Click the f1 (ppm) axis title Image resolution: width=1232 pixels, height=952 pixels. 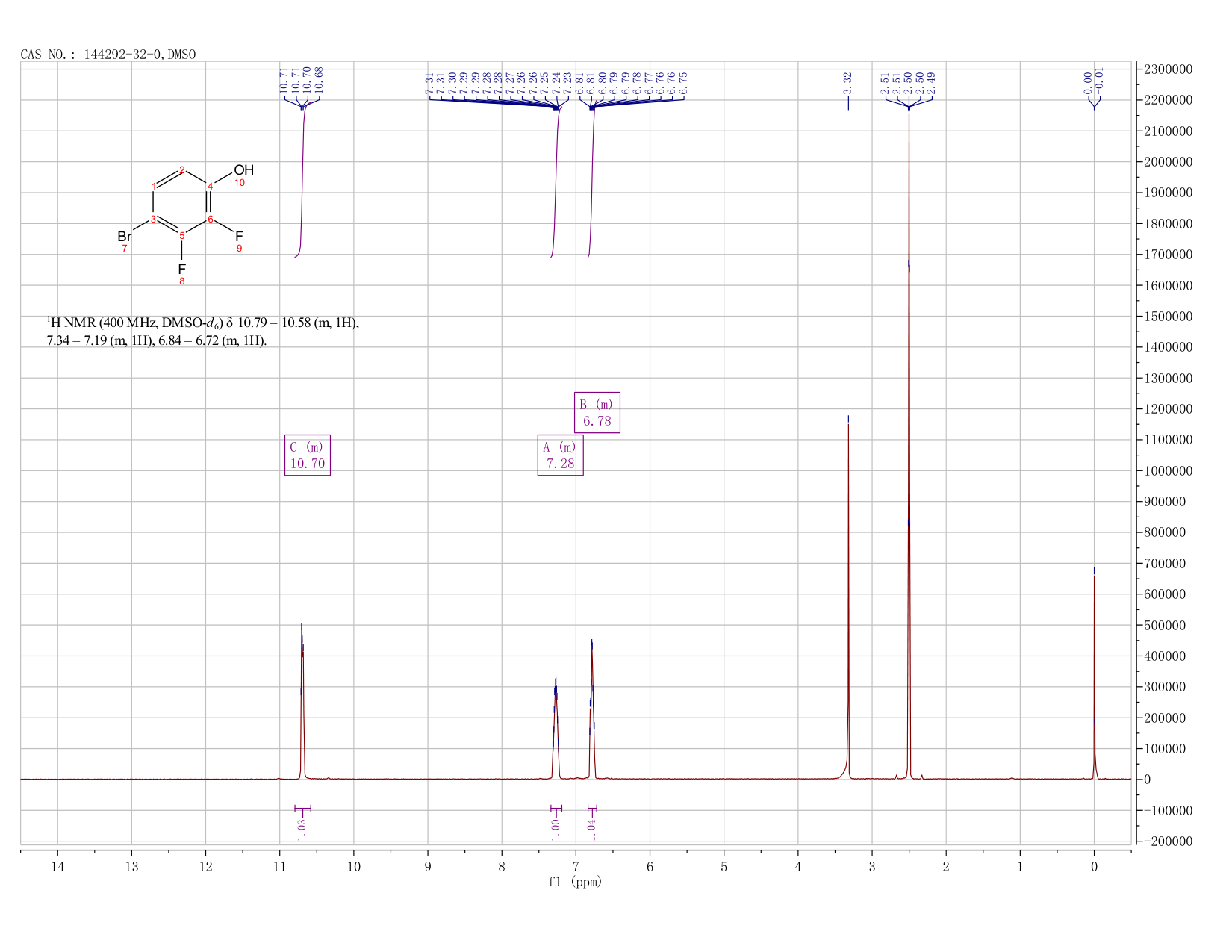[575, 882]
